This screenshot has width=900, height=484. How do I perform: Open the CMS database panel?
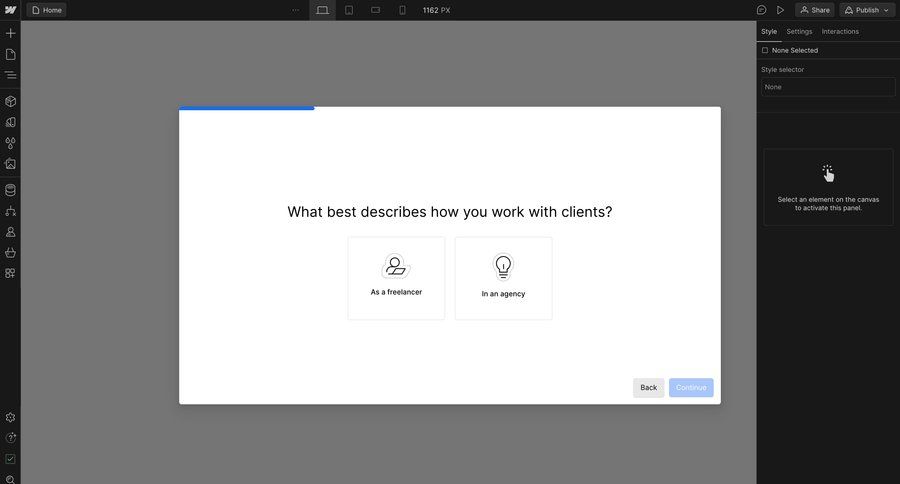click(10, 190)
